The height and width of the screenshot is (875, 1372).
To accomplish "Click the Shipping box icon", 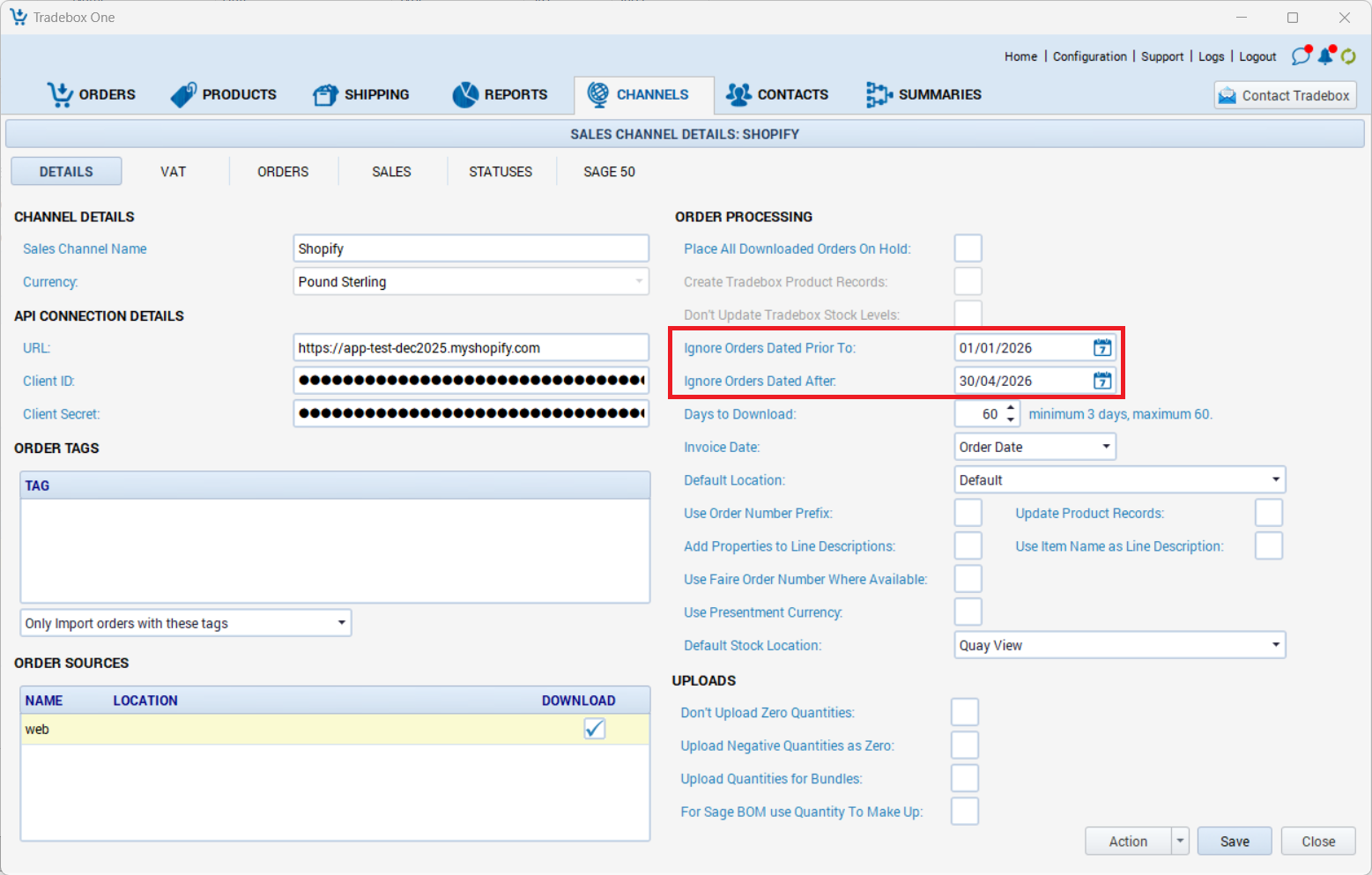I will pyautogui.click(x=325, y=94).
